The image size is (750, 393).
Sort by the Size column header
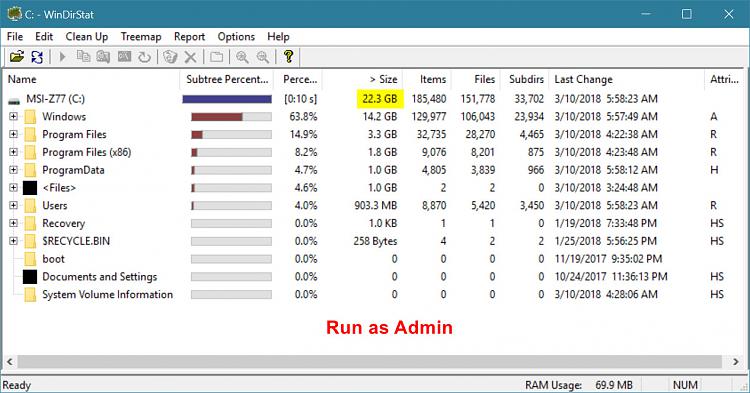point(363,79)
